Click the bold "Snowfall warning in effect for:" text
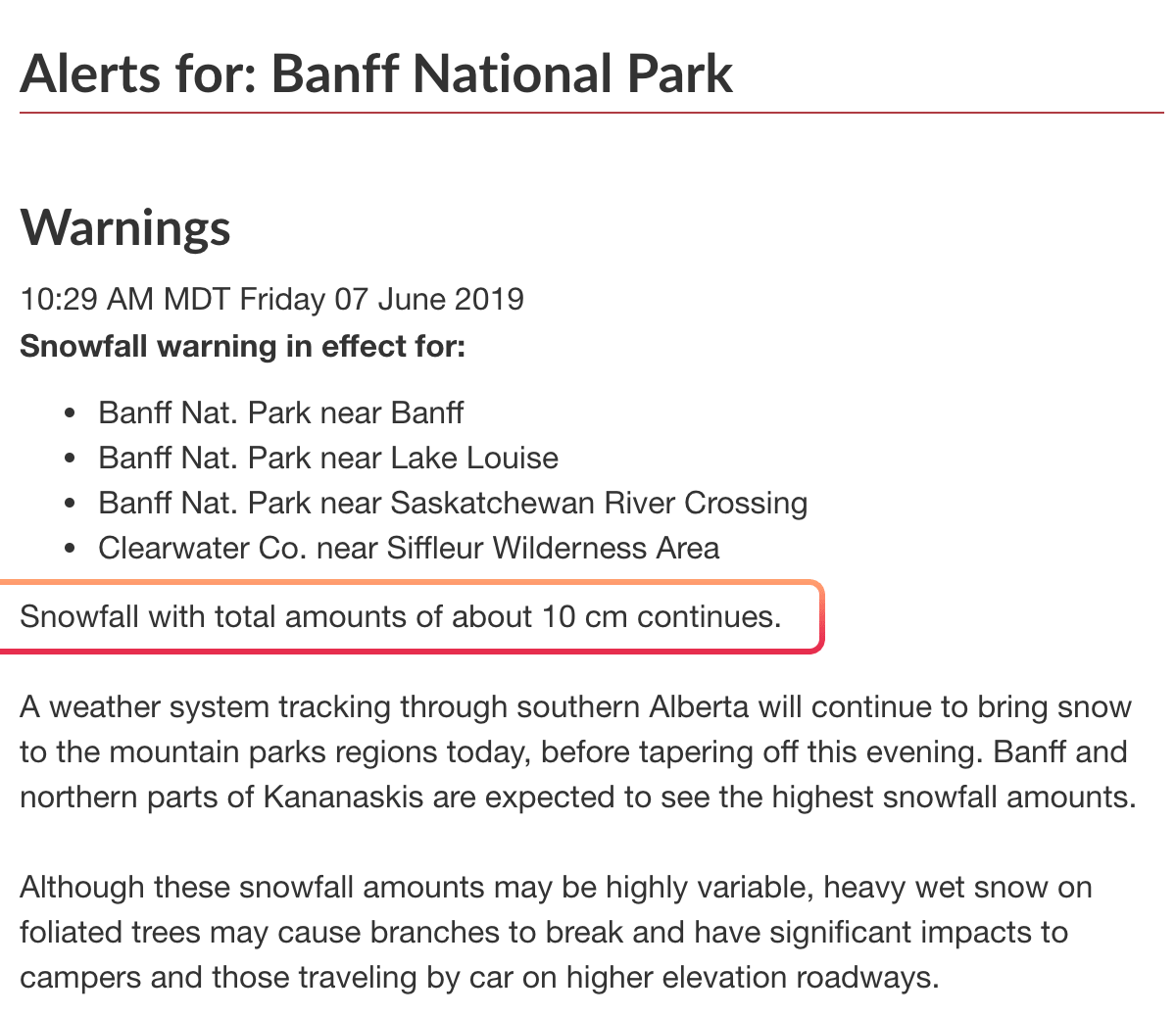This screenshot has width=1176, height=1017. pyautogui.click(x=242, y=346)
